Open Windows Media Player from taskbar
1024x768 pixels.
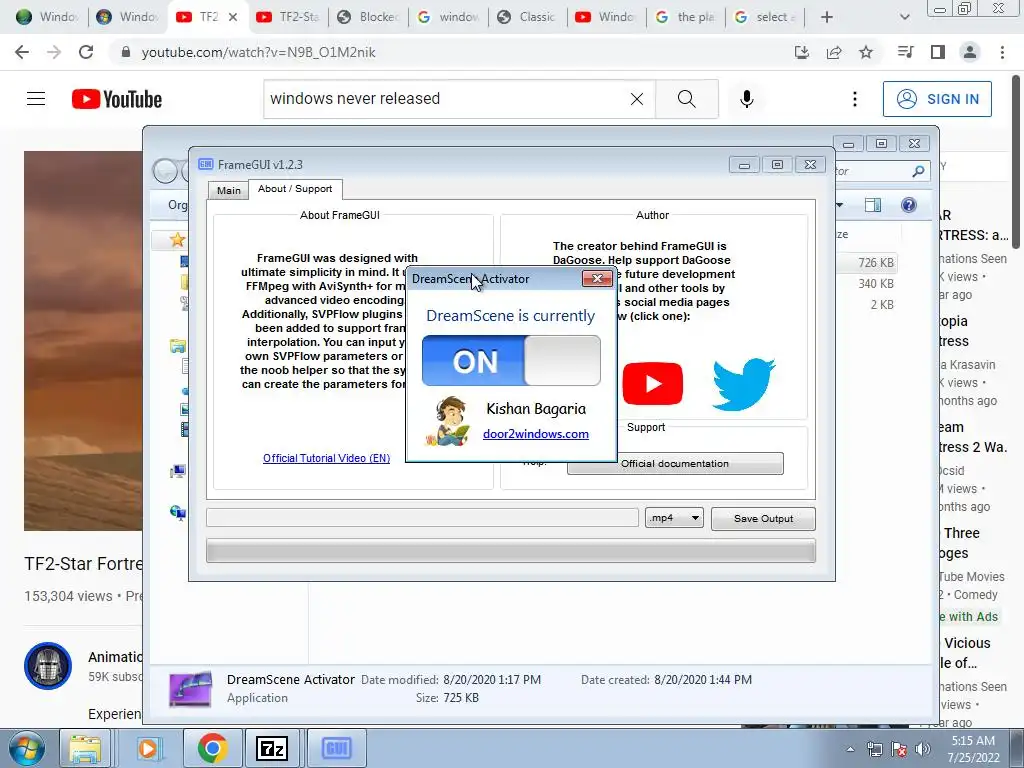148,748
